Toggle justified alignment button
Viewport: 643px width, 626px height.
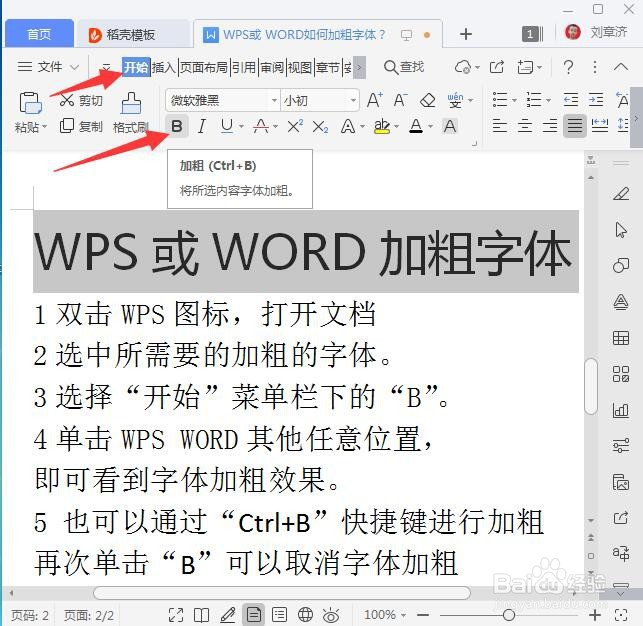pyautogui.click(x=575, y=125)
